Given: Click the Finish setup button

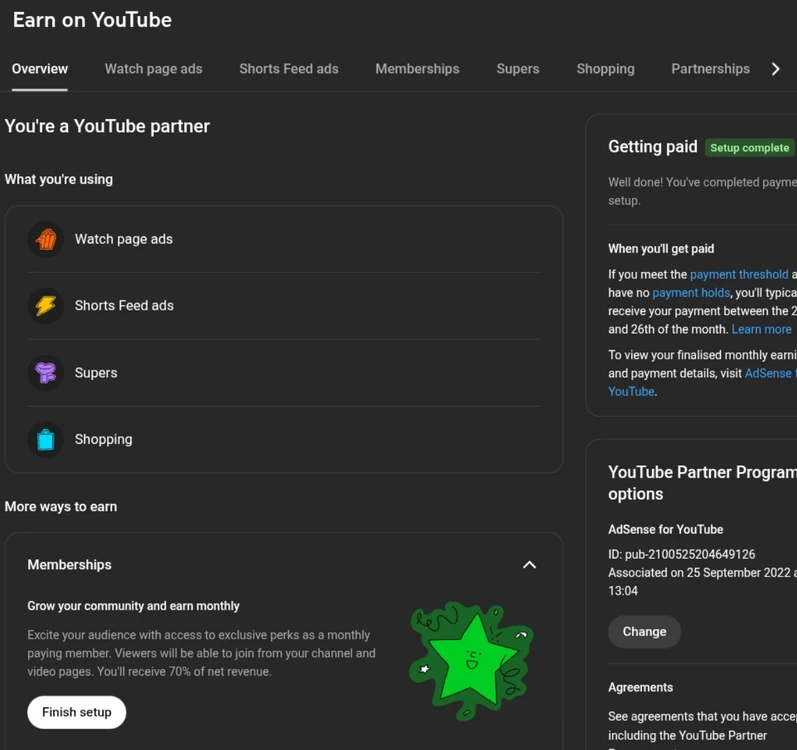Looking at the screenshot, I should point(77,712).
